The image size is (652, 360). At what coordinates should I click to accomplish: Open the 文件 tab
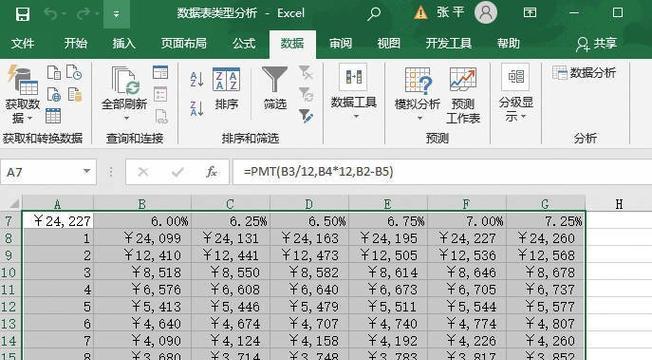click(x=22, y=43)
